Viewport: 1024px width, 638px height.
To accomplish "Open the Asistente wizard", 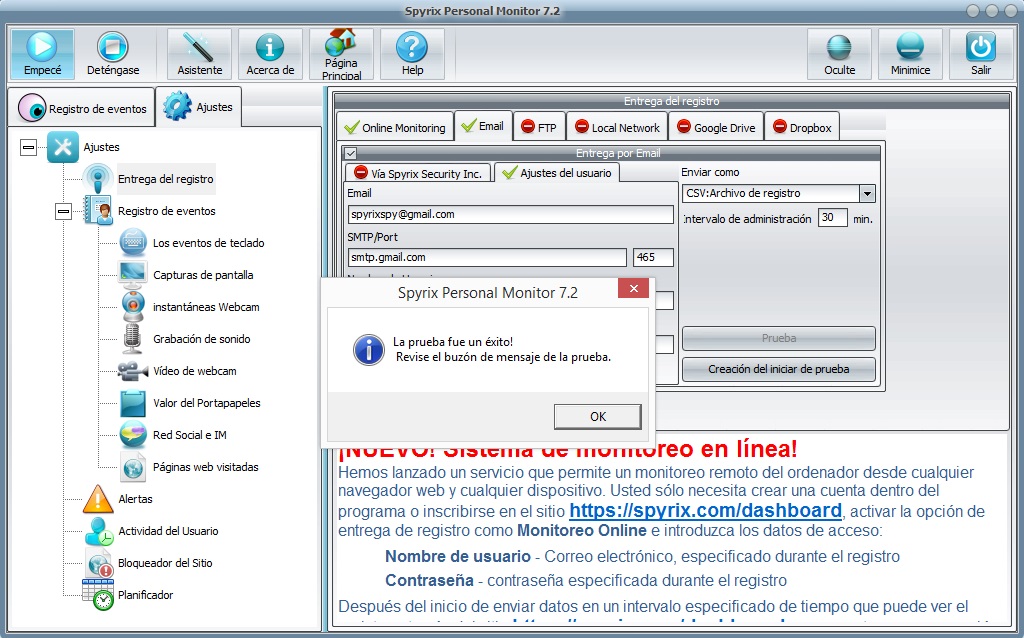I will 199,54.
